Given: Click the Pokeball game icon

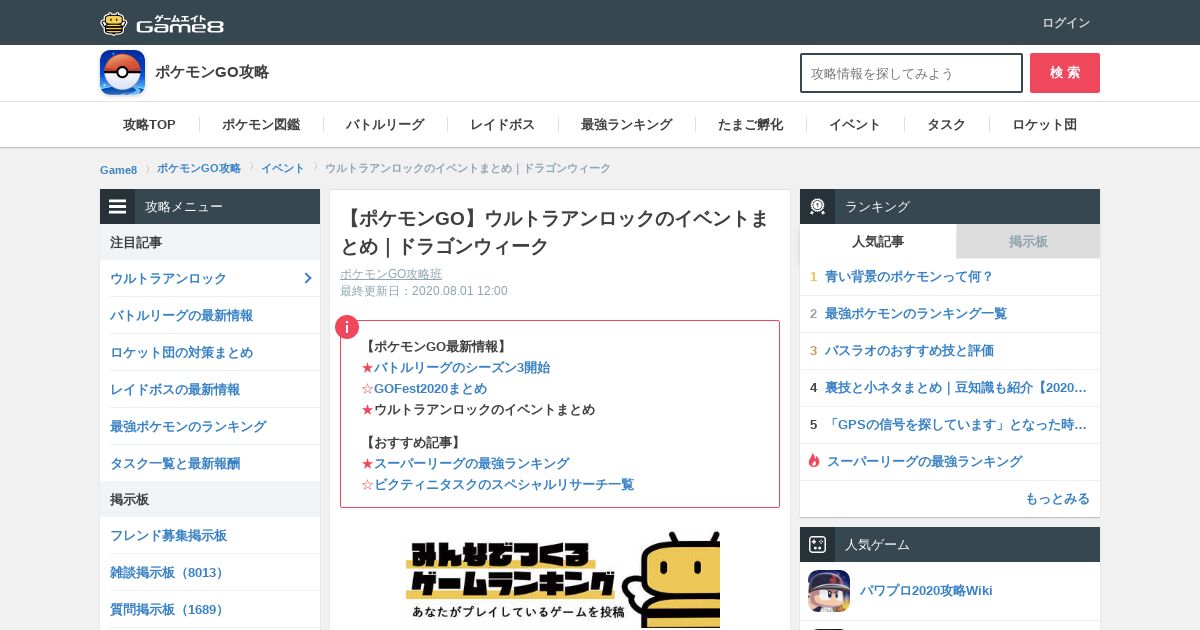Looking at the screenshot, I should click(122, 73).
